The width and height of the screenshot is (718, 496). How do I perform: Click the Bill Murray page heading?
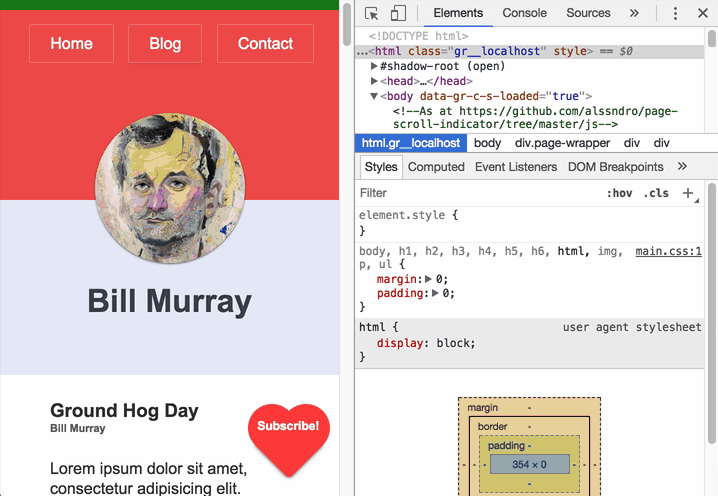pyautogui.click(x=169, y=301)
